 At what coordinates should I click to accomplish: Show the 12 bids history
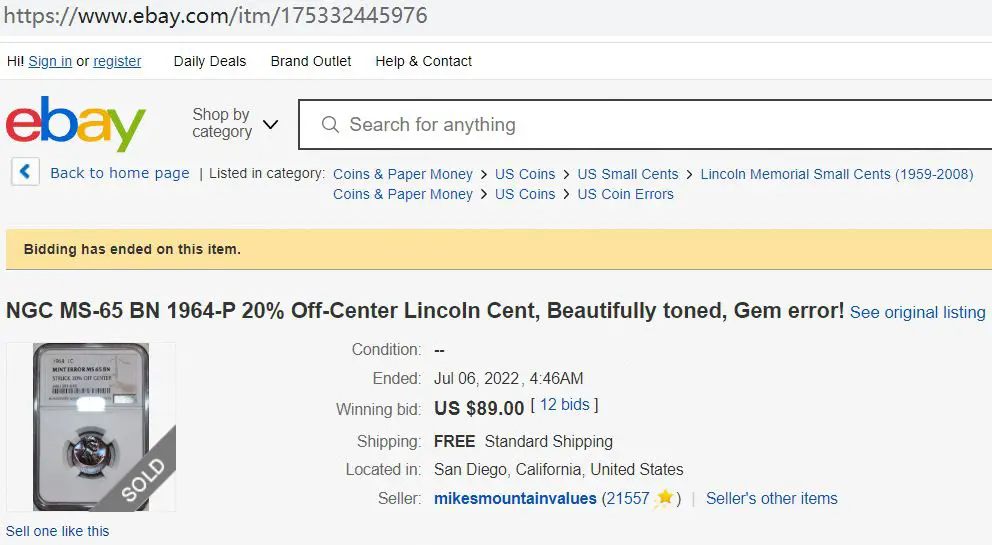click(564, 404)
